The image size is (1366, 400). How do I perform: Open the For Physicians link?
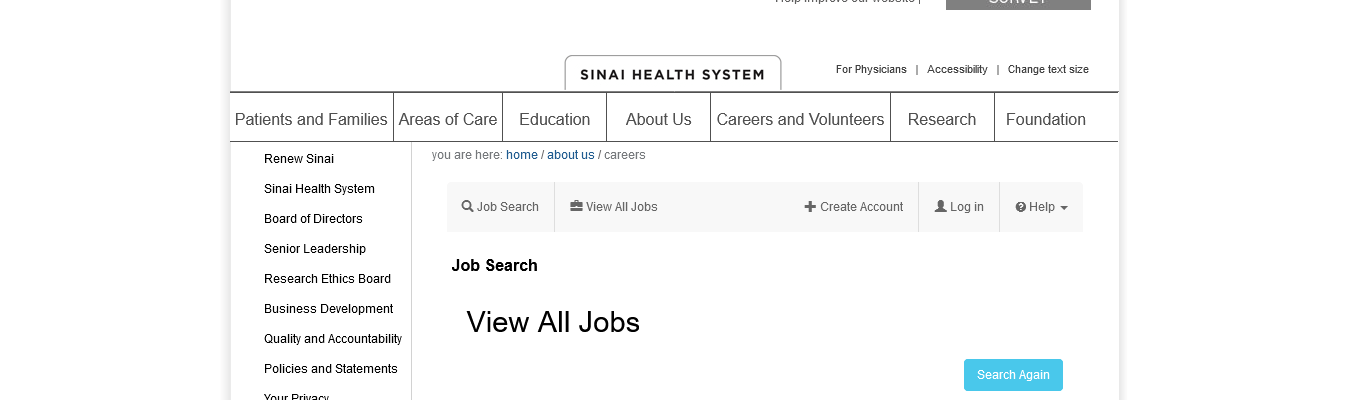pyautogui.click(x=871, y=70)
